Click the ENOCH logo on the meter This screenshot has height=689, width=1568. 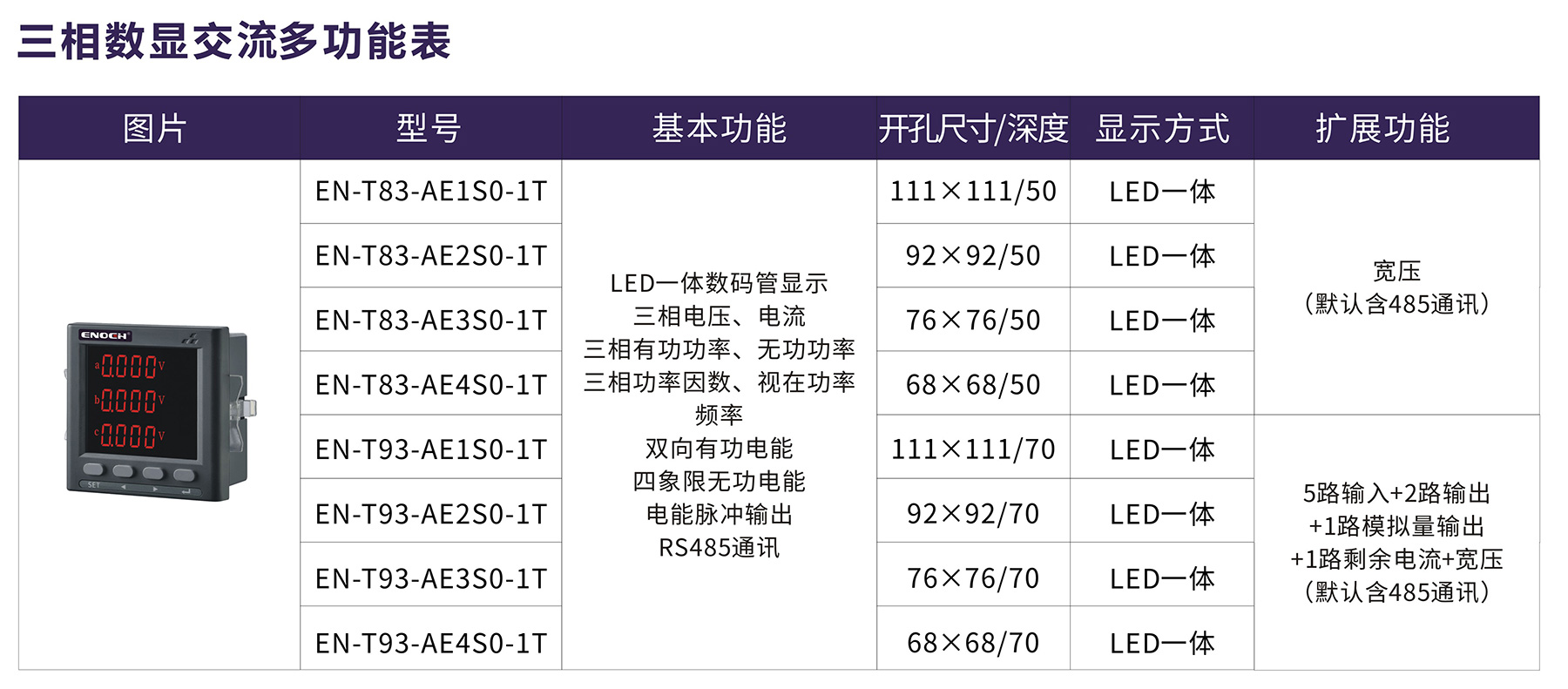pos(105,335)
